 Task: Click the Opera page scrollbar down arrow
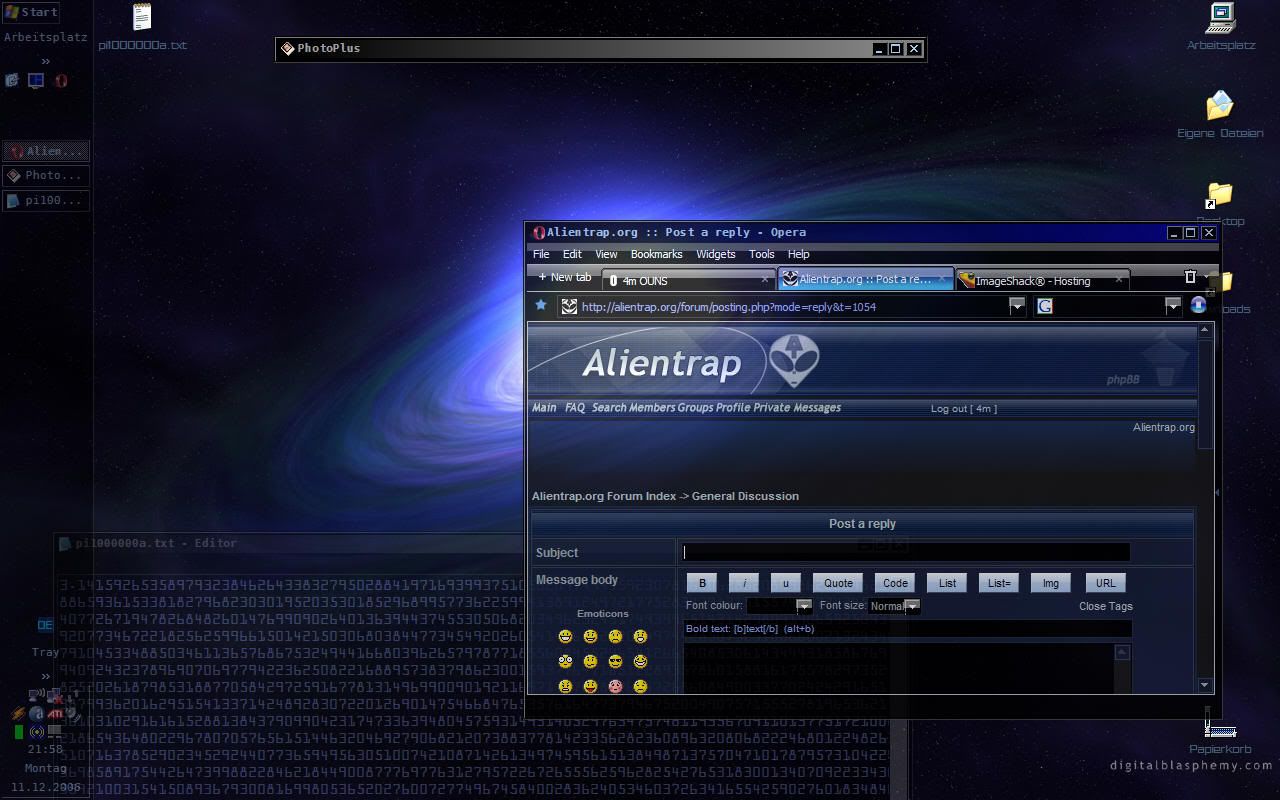1205,685
